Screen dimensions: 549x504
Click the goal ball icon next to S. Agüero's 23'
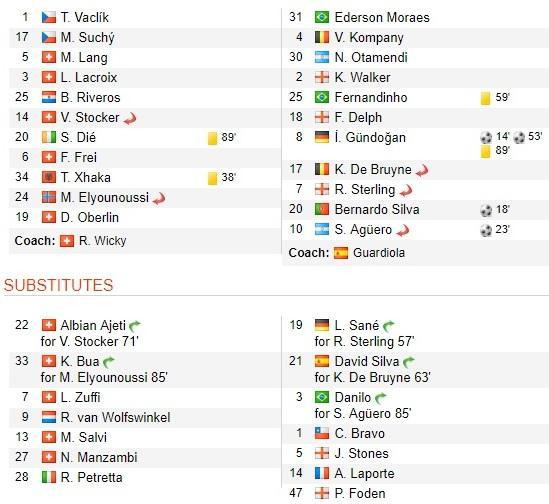pyautogui.click(x=486, y=230)
